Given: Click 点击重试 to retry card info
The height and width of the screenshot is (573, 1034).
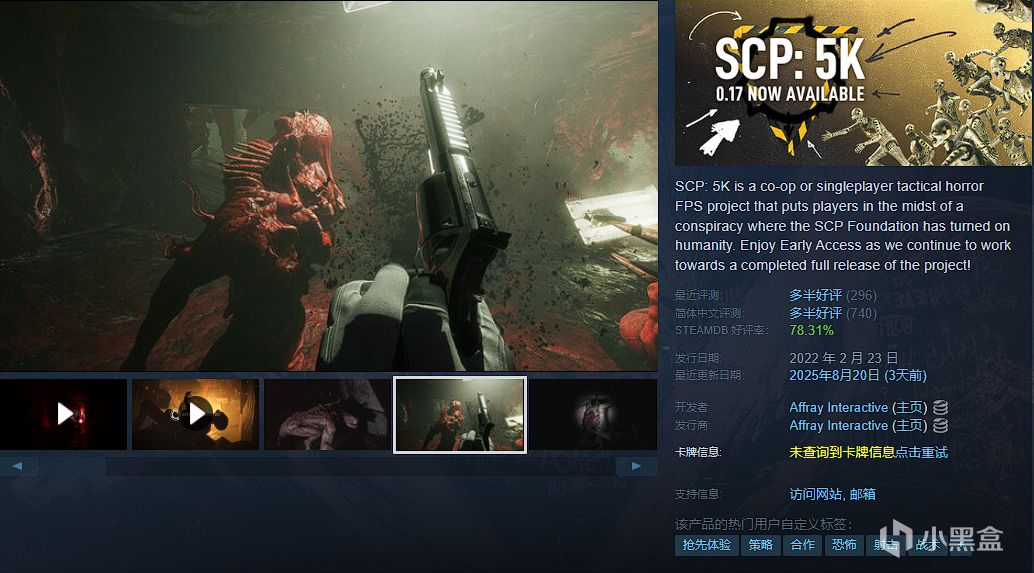Looking at the screenshot, I should click(922, 452).
